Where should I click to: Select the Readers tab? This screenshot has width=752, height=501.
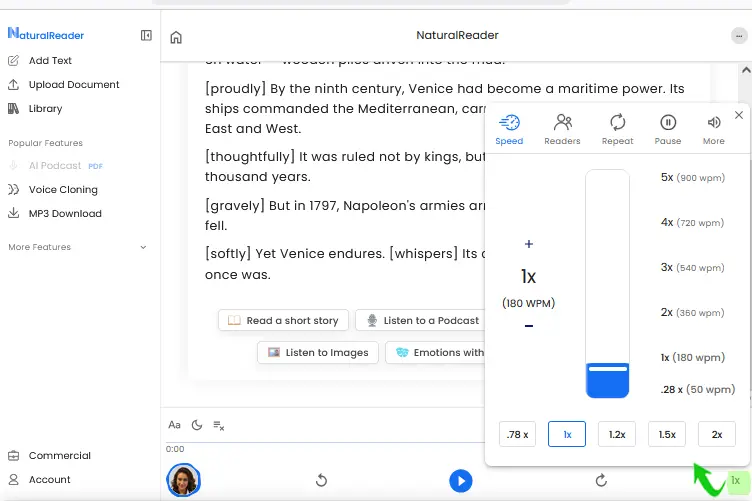click(x=563, y=129)
